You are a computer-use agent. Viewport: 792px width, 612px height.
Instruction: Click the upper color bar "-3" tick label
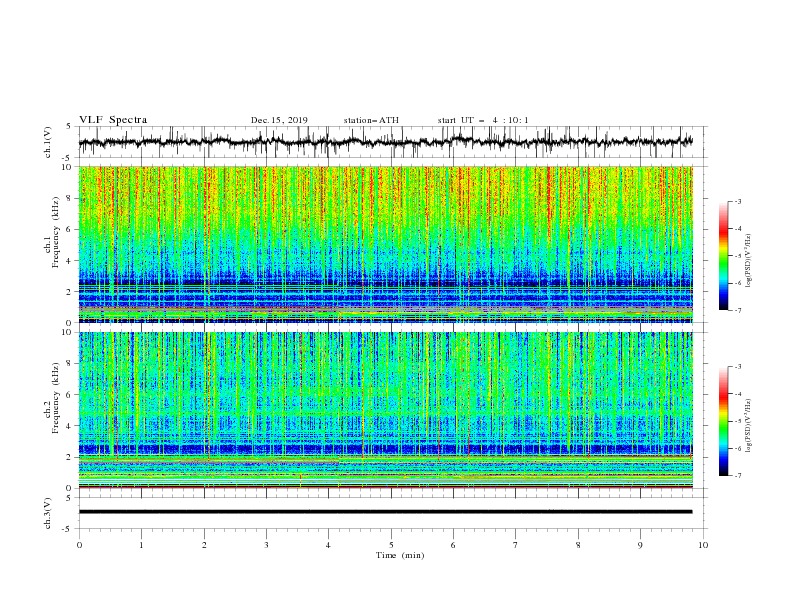pyautogui.click(x=738, y=201)
